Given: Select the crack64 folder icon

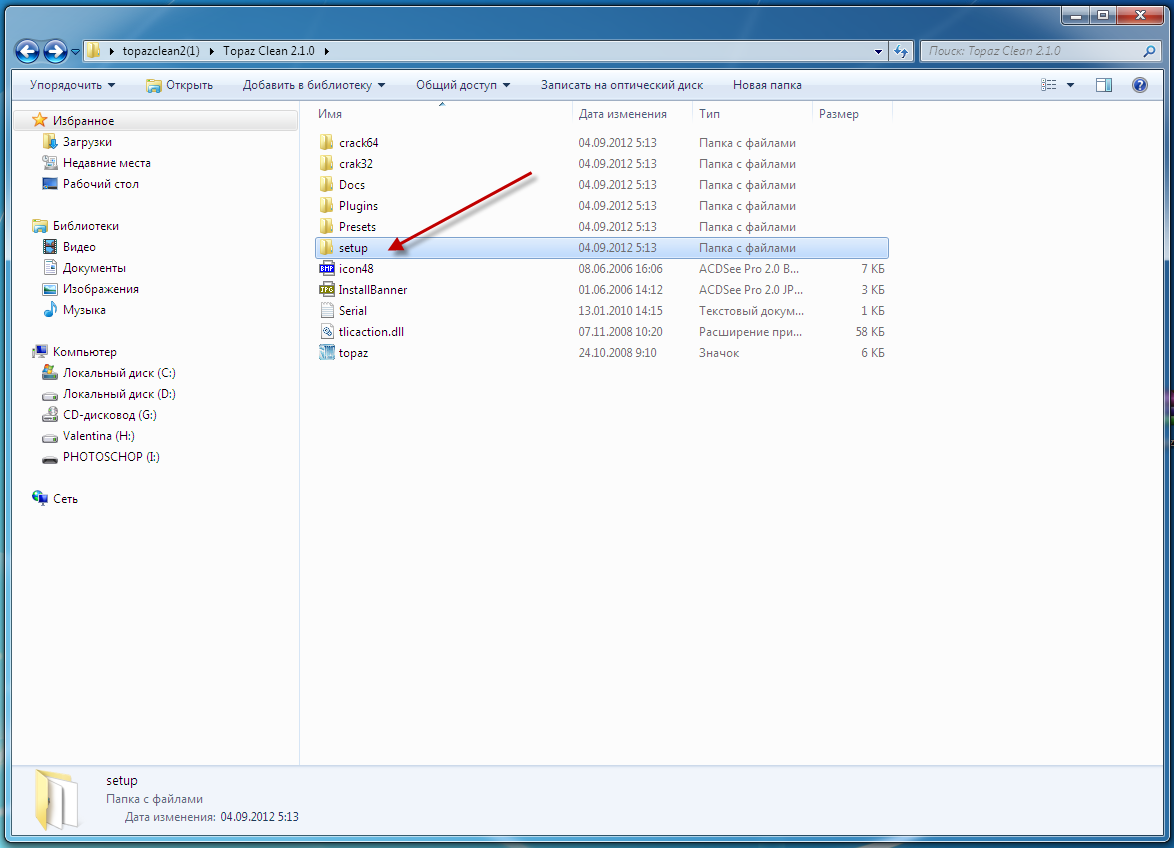Looking at the screenshot, I should click(326, 142).
